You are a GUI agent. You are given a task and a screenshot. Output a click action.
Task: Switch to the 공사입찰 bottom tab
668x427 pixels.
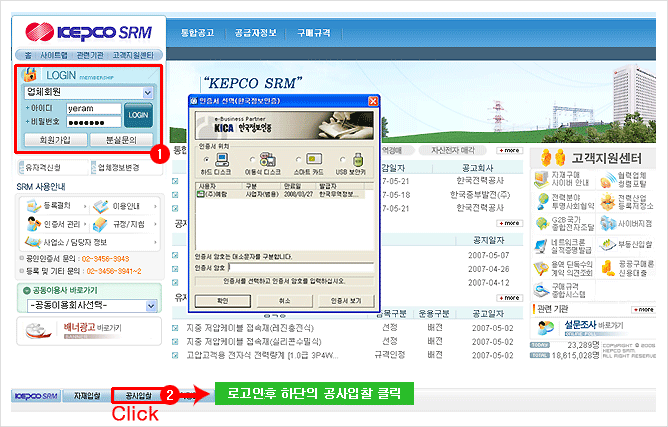point(138,396)
